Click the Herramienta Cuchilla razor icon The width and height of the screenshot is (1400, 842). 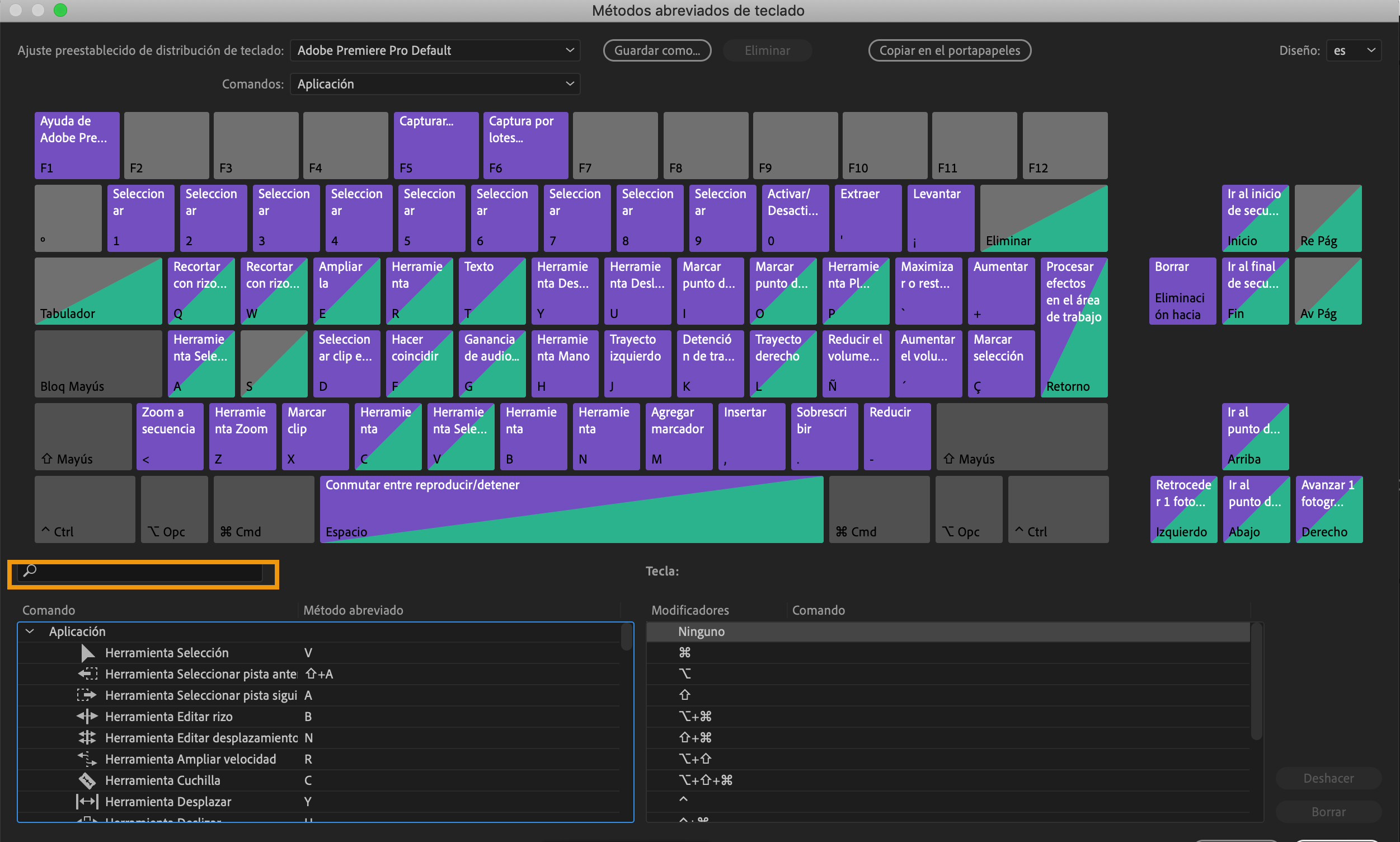click(87, 780)
